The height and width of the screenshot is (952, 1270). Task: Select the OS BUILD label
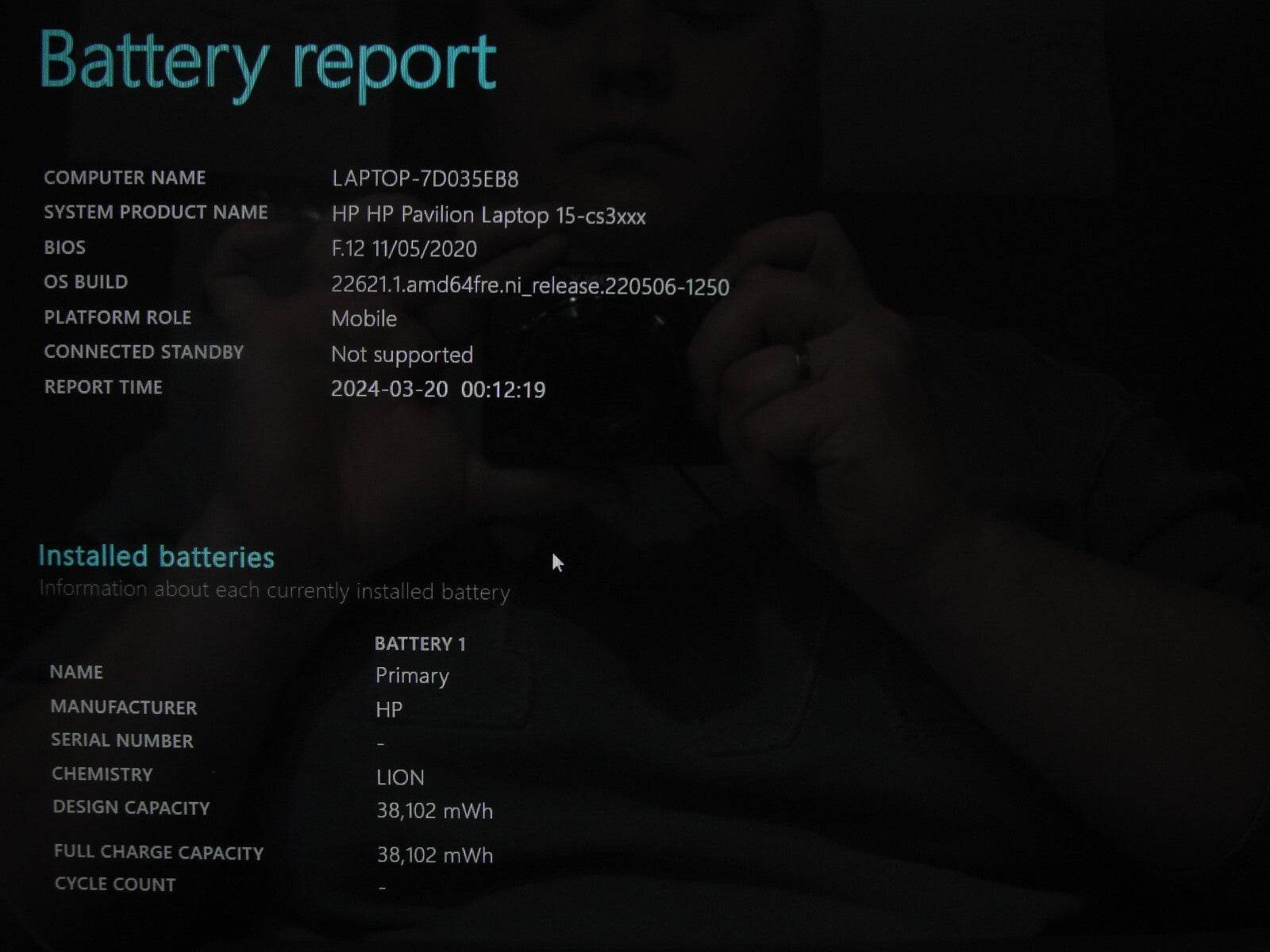pyautogui.click(x=87, y=282)
